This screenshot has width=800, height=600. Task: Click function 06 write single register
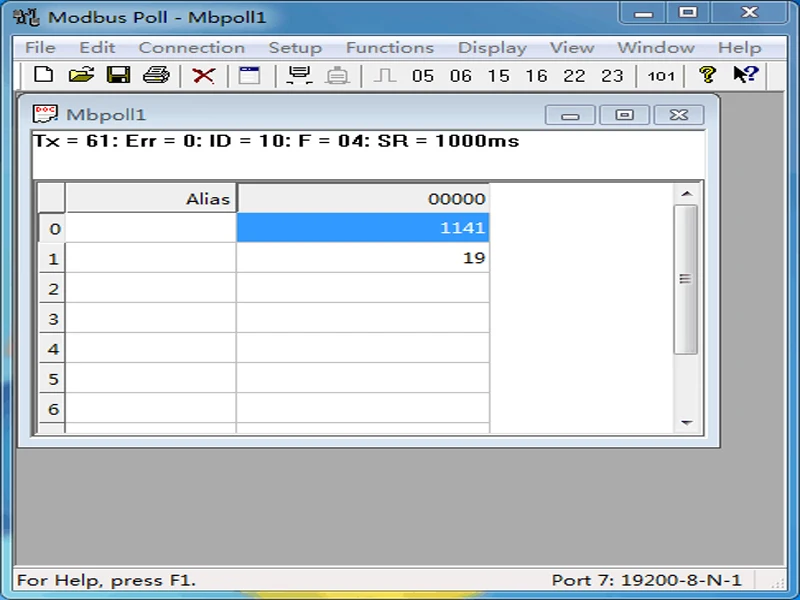[x=461, y=76]
